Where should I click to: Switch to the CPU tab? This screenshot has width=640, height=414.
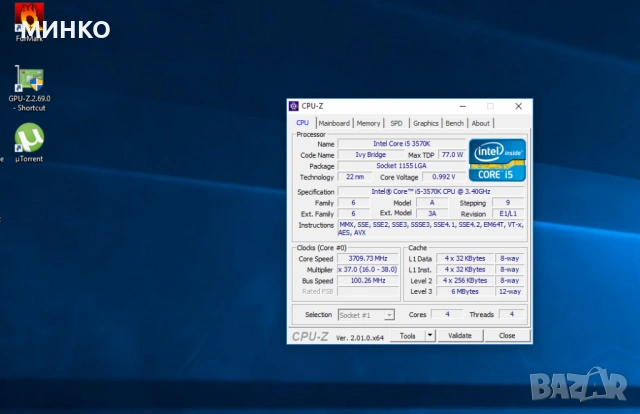coord(302,123)
